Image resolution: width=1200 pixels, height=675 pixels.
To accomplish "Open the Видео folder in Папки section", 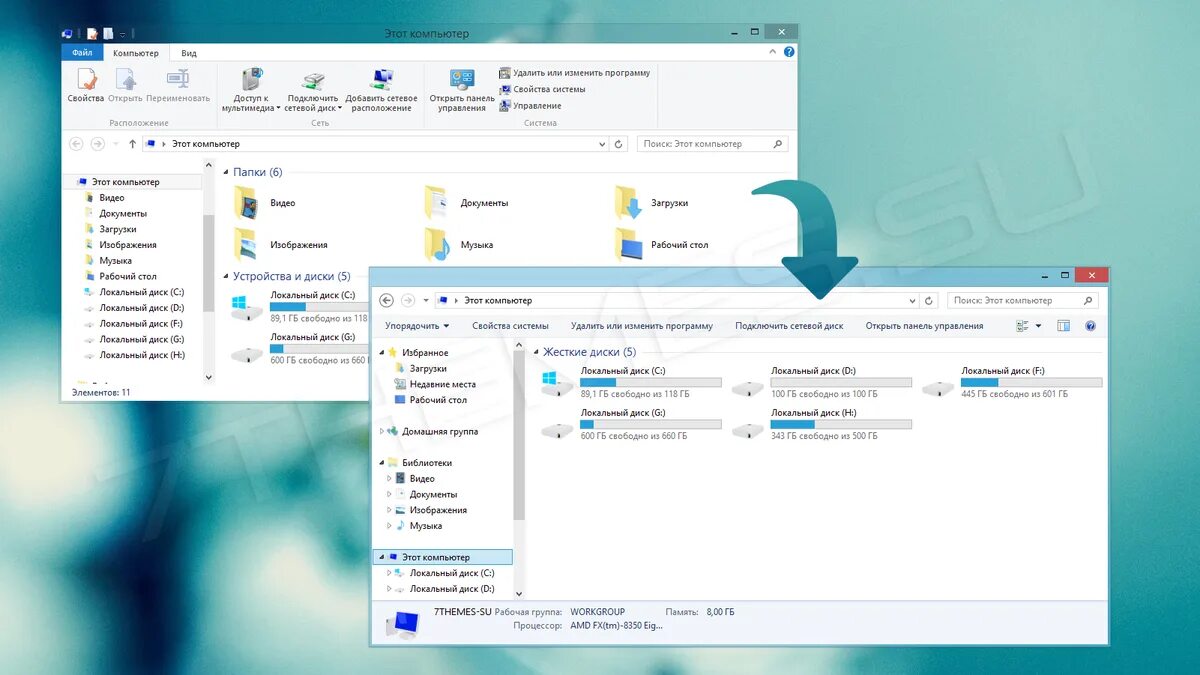I will tap(265, 203).
